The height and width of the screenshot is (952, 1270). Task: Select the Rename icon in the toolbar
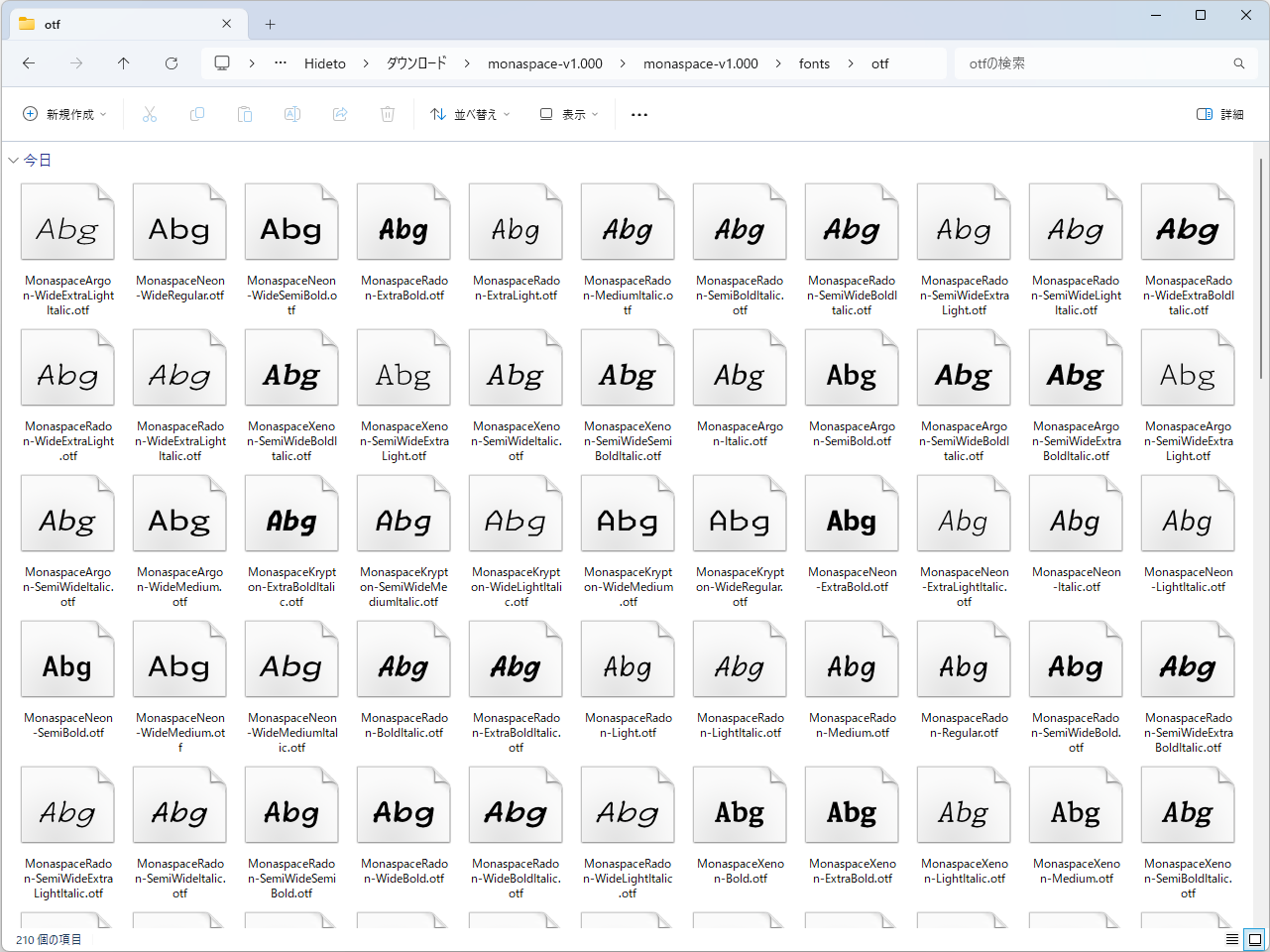(x=292, y=114)
